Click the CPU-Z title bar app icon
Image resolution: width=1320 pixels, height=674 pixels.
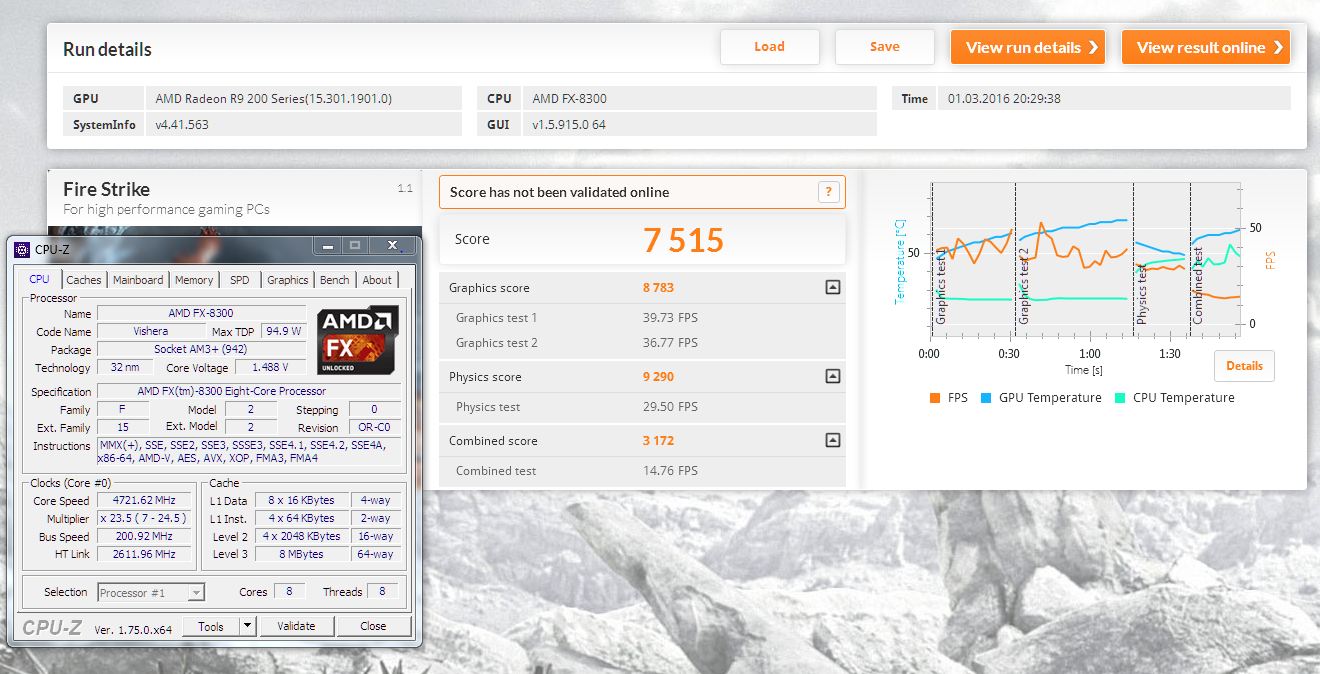tap(22, 248)
